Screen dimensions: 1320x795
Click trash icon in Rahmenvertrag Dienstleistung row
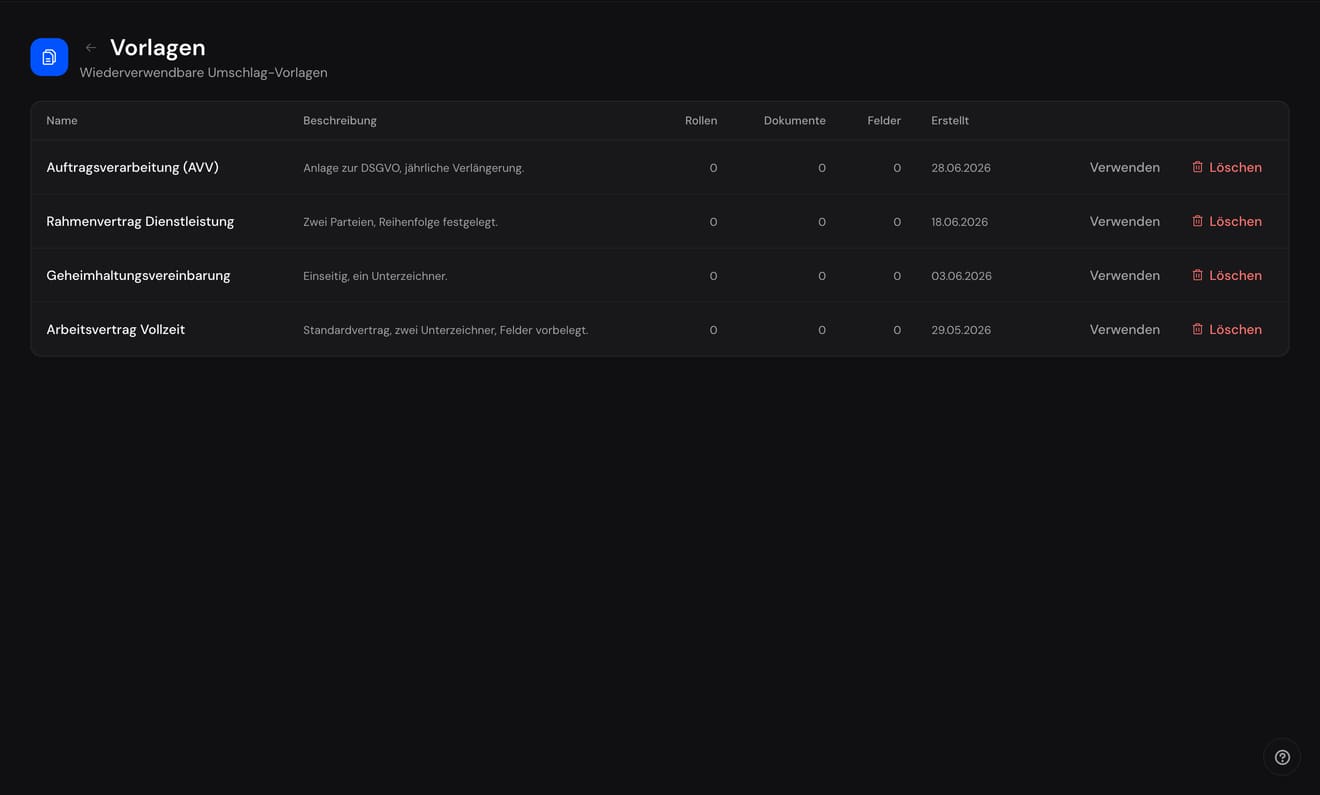[1197, 221]
